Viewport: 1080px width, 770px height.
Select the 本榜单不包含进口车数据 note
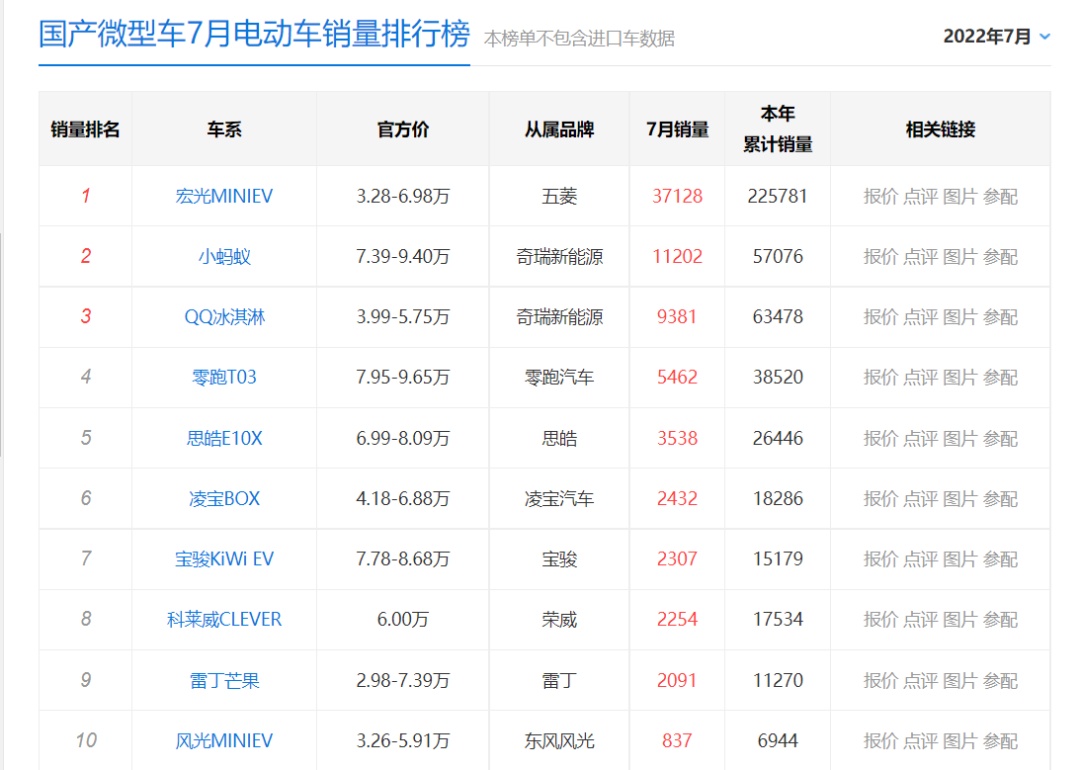click(x=579, y=39)
